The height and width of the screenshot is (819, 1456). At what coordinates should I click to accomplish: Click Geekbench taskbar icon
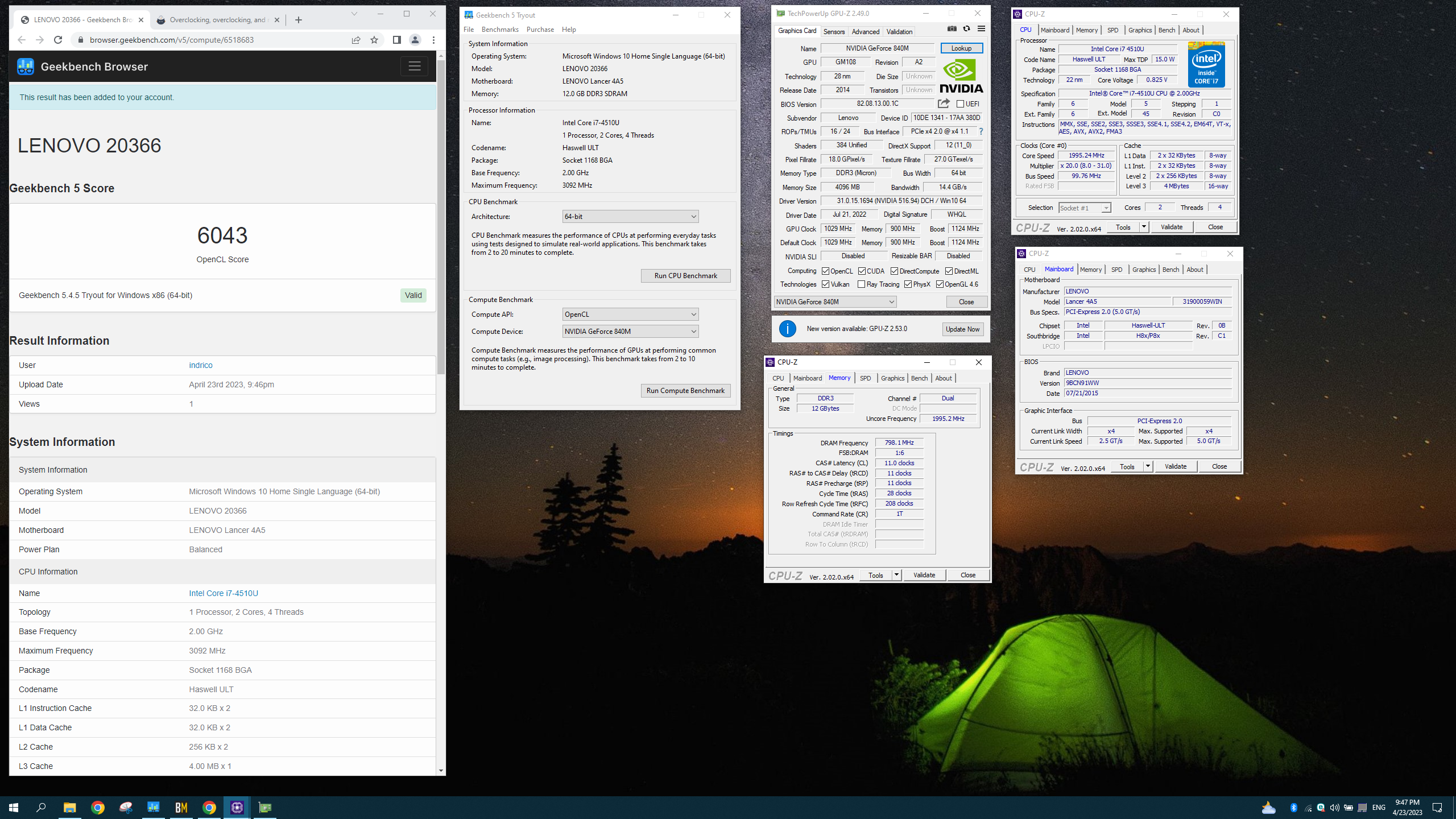[154, 808]
